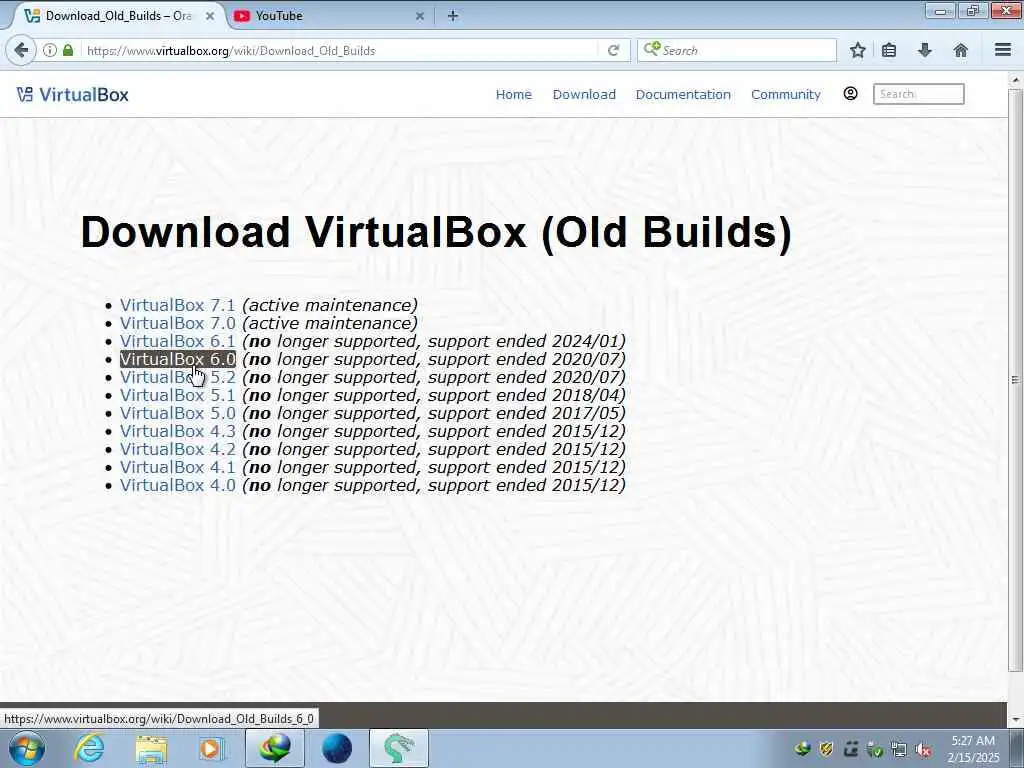Focus the VirtualBox site search field
The image size is (1024, 768).
(x=918, y=94)
